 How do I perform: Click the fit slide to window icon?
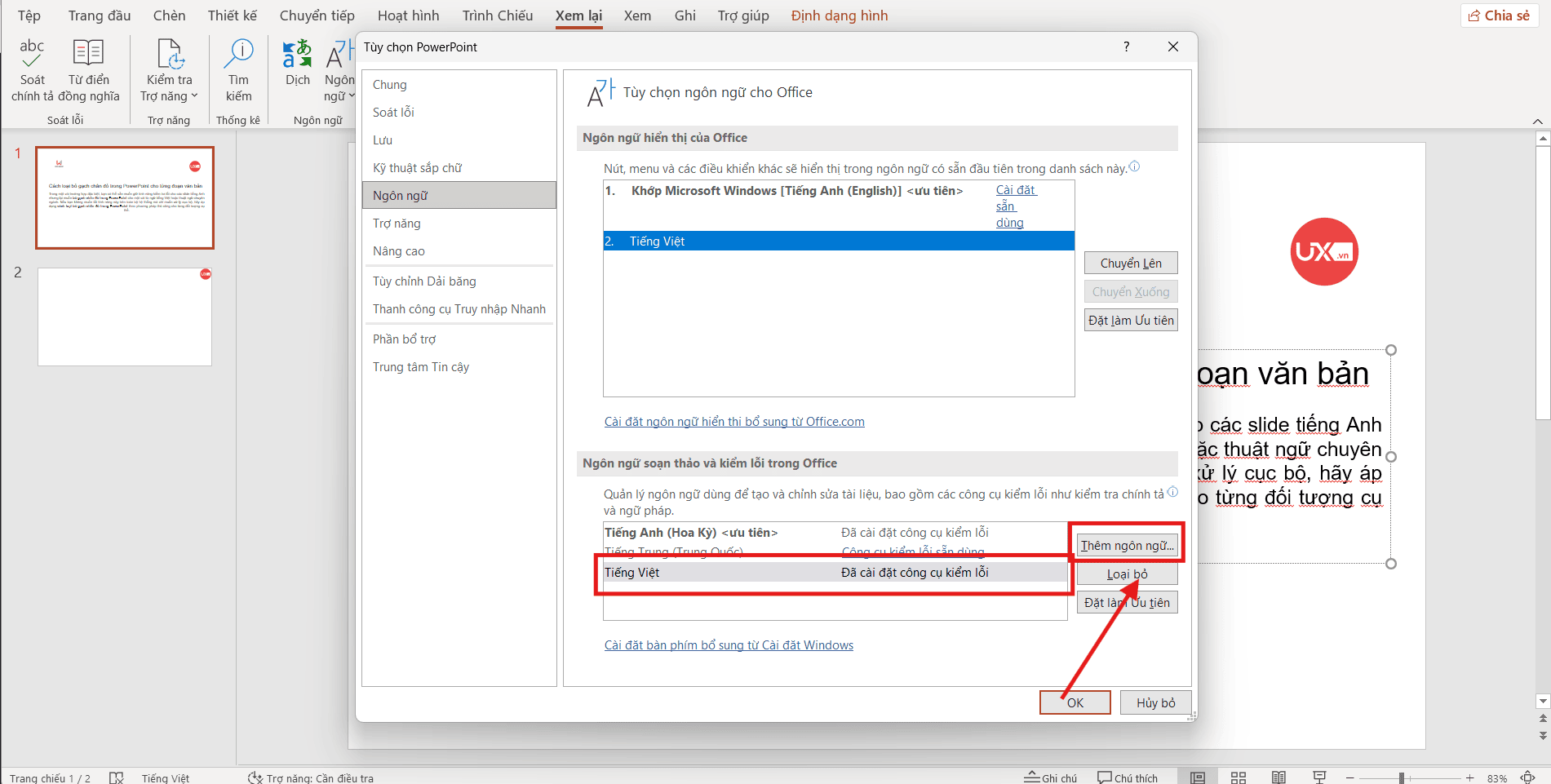click(x=1527, y=777)
